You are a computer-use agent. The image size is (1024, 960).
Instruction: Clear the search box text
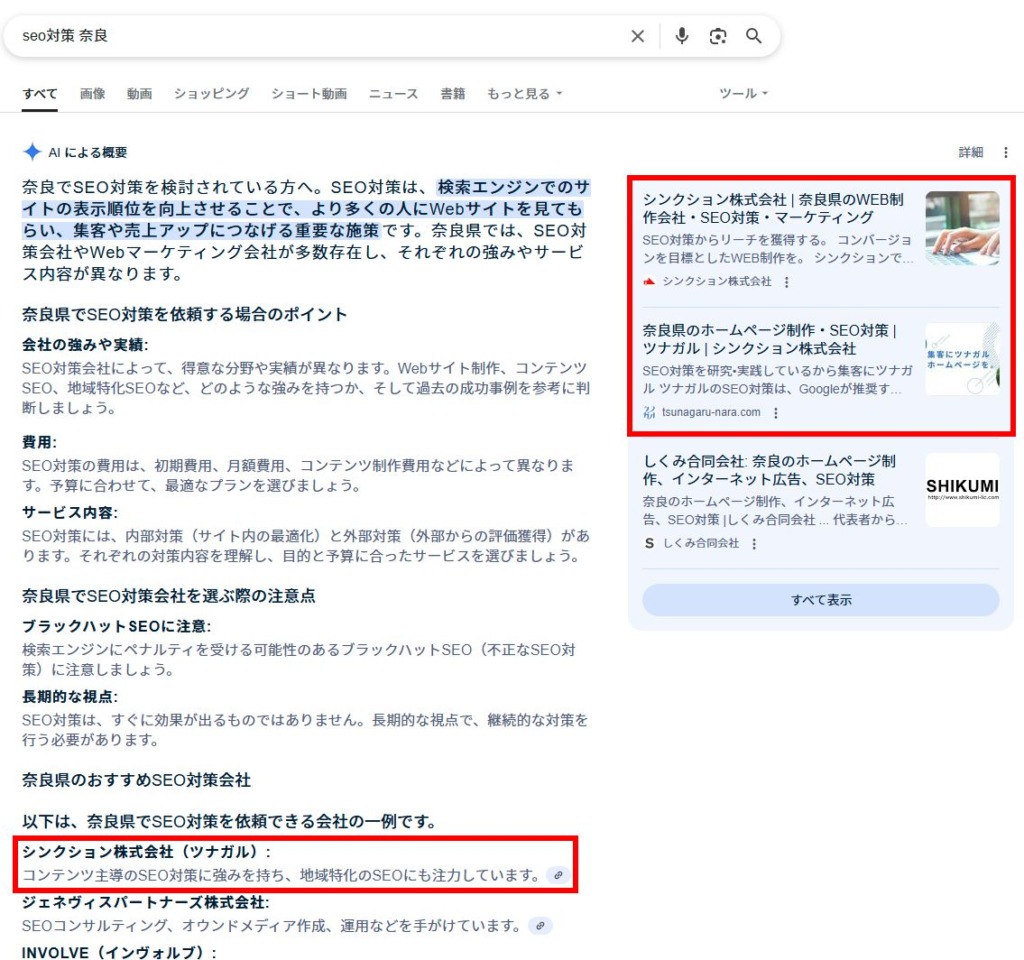[x=637, y=36]
